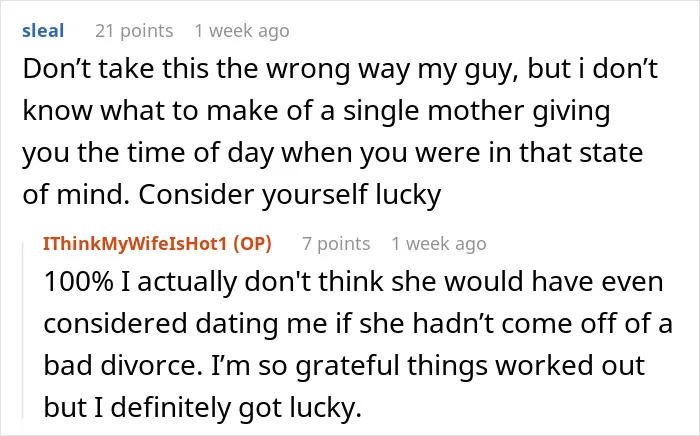
Task: Click the line starting "you the time of day"
Action: click(x=333, y=154)
